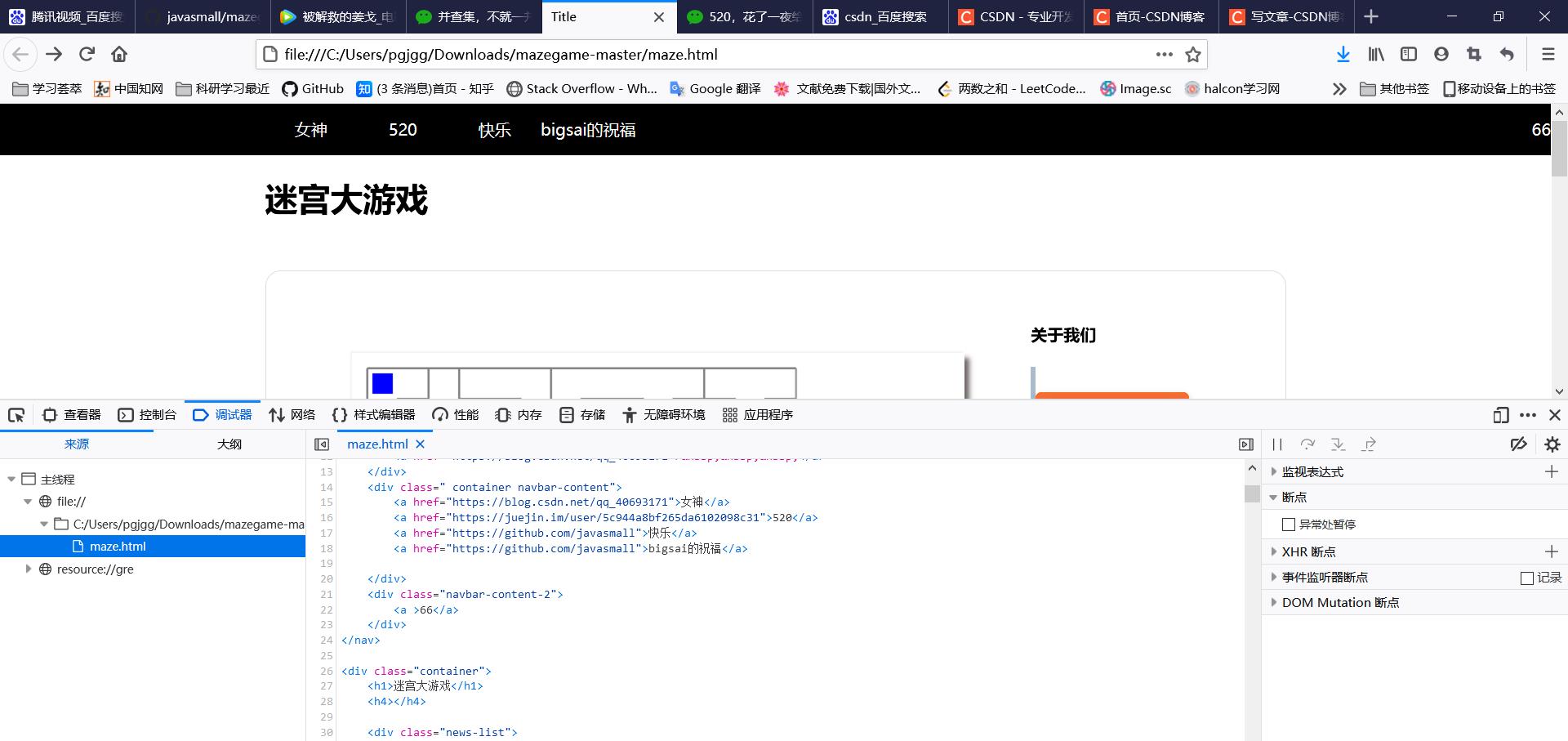This screenshot has height=741, width=1568.
Task: Expand the 监视表达式 section
Action: click(1274, 471)
